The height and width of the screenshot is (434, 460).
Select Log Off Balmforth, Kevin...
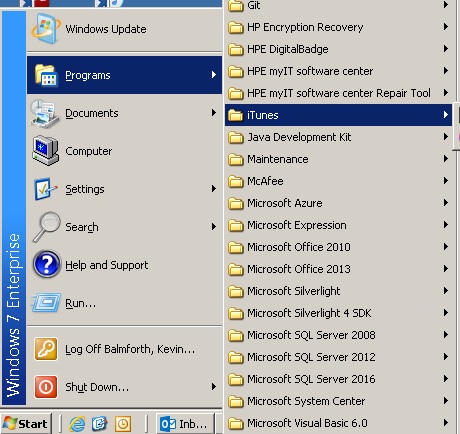tap(124, 349)
